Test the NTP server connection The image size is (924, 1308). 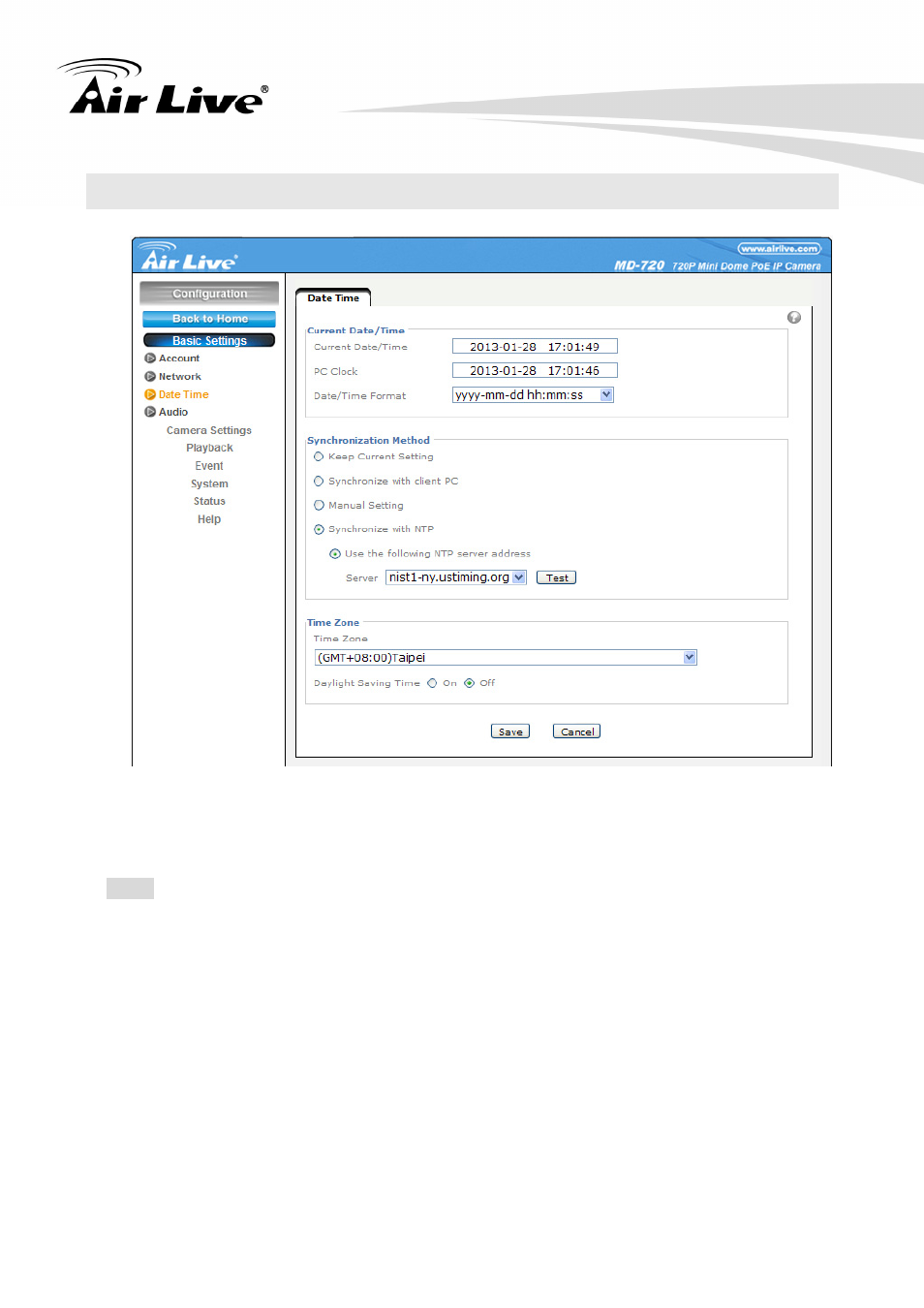click(x=557, y=577)
